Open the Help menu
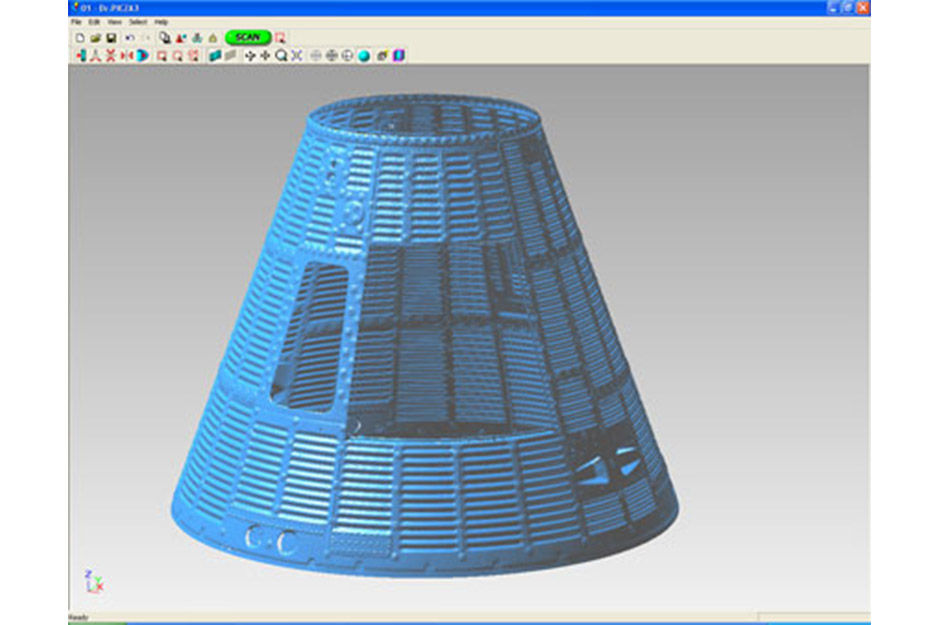This screenshot has height=625, width=938. pos(161,22)
